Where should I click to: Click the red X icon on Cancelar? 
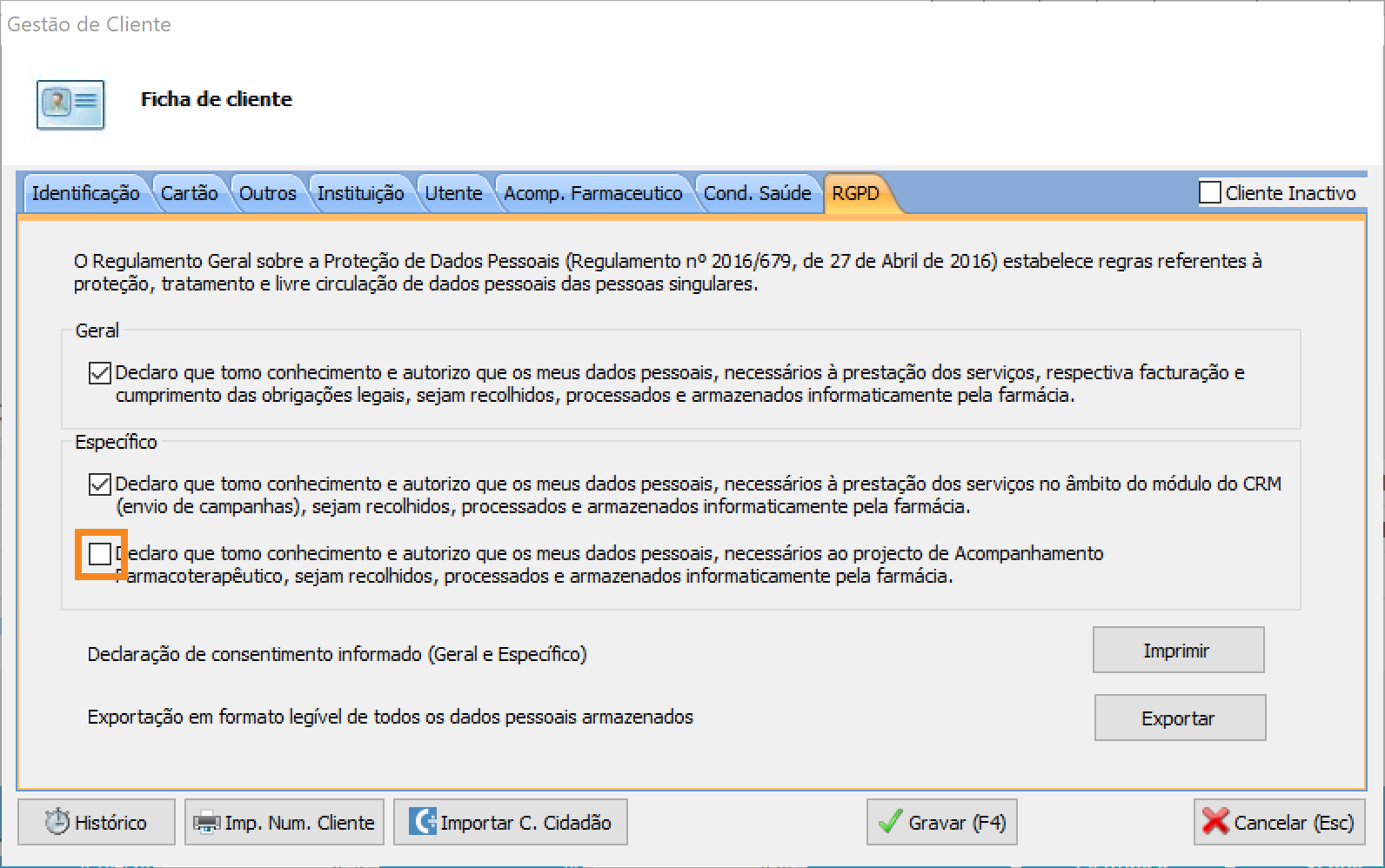pos(1214,822)
